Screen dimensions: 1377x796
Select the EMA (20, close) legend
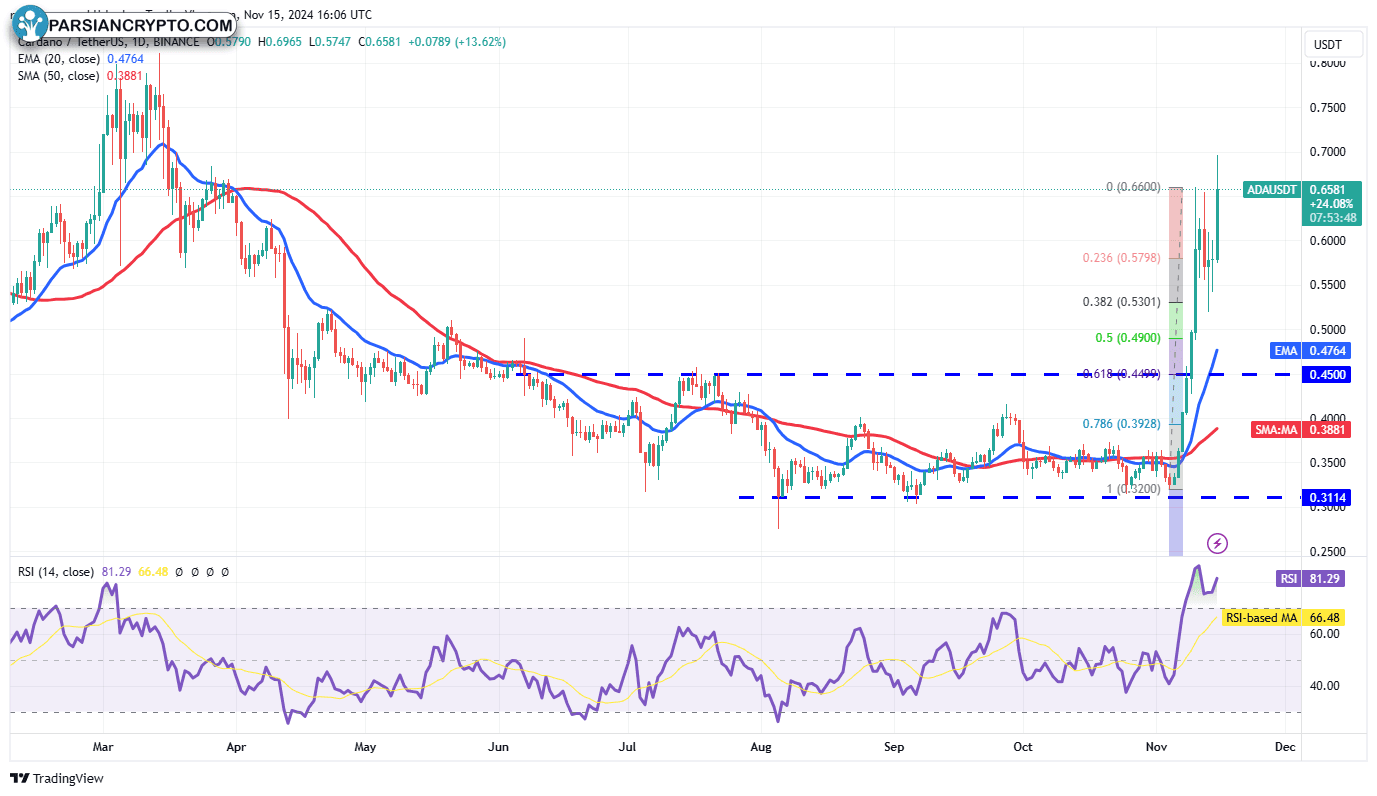click(58, 59)
